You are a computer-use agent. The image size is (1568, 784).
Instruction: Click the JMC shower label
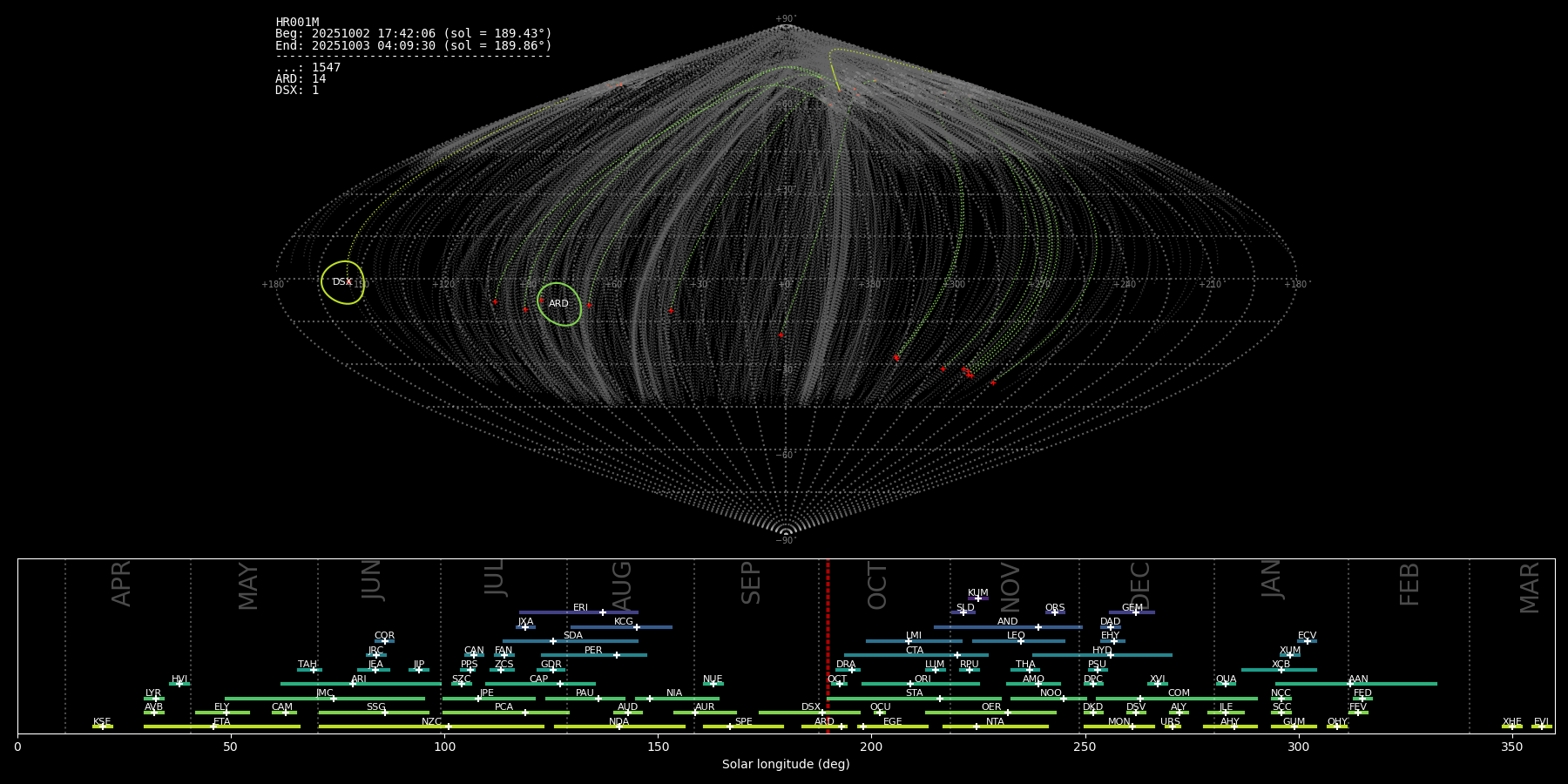[x=325, y=693]
